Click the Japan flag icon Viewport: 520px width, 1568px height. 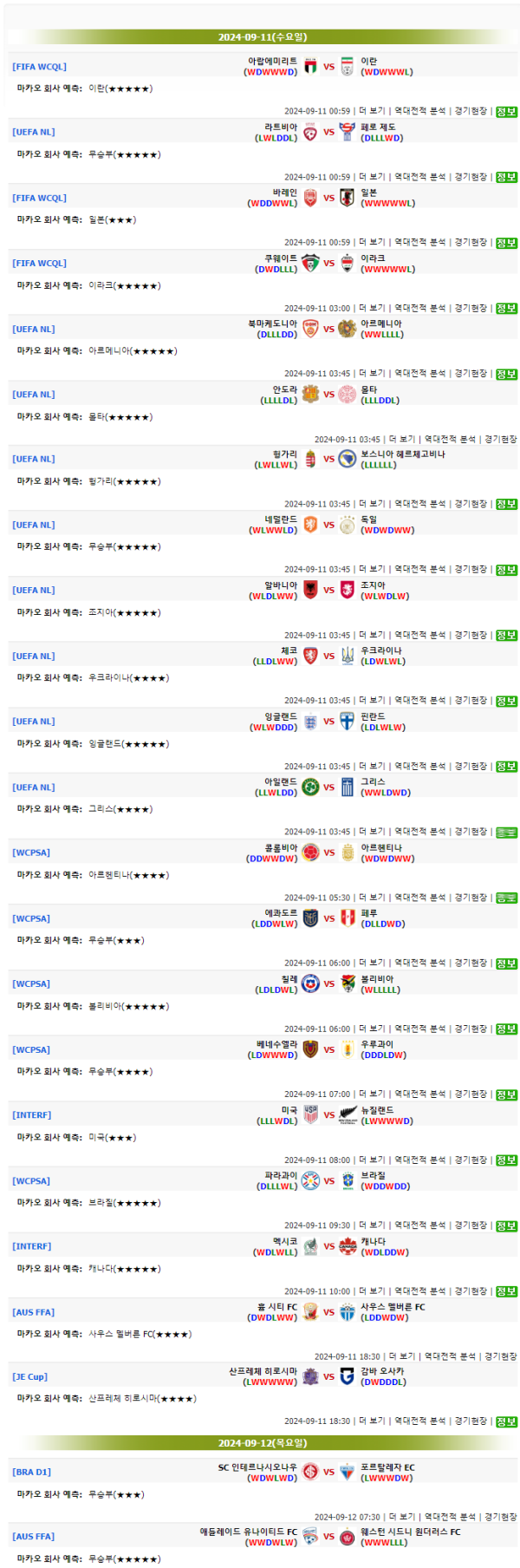click(347, 198)
